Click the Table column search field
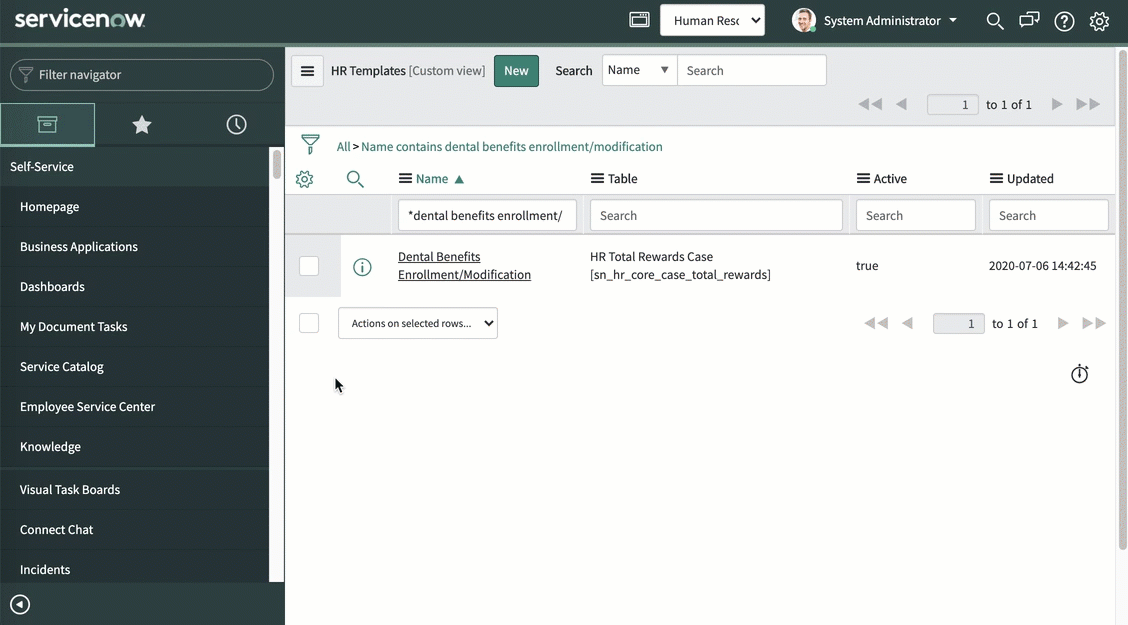This screenshot has height=625, width=1128. tap(716, 215)
